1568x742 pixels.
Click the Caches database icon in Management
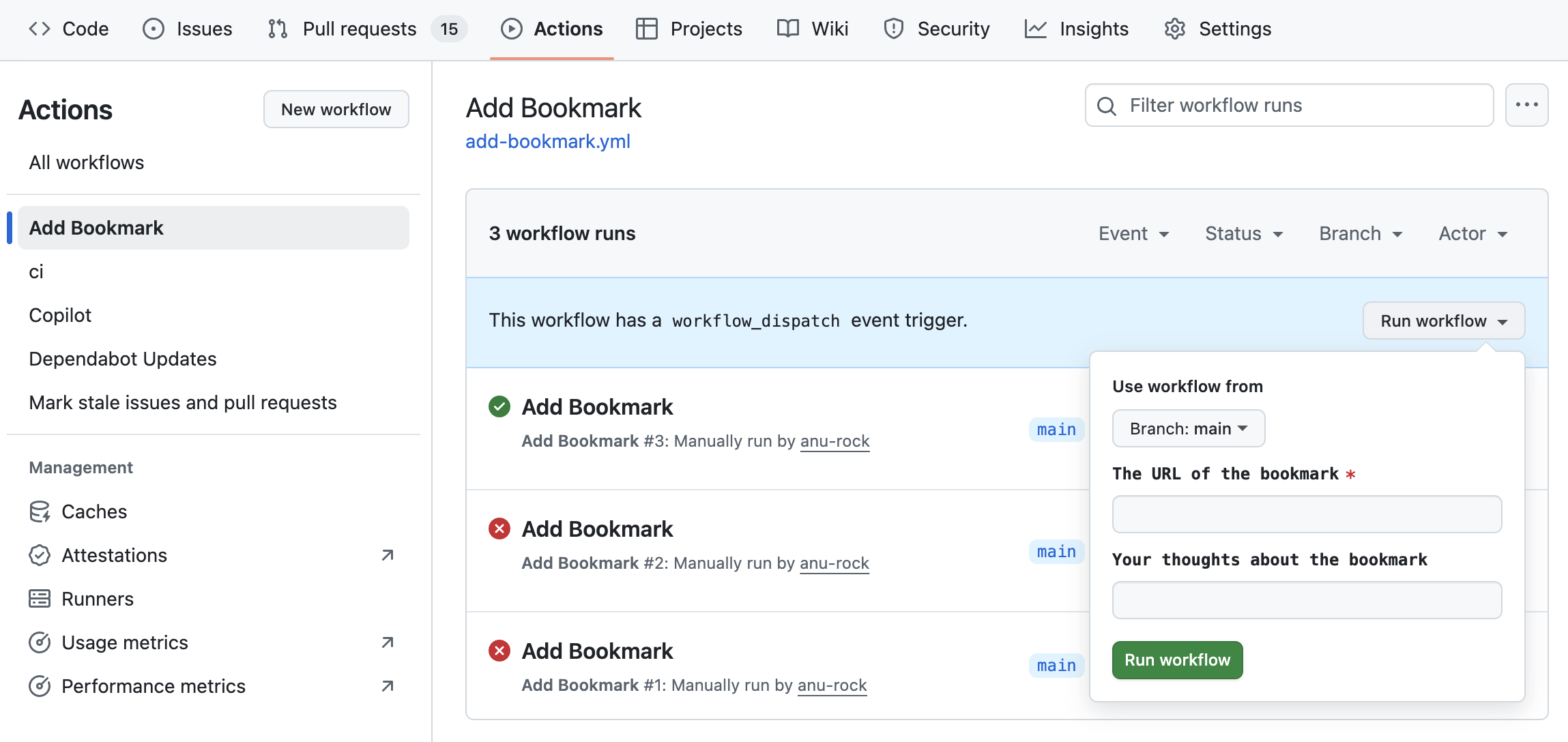point(40,511)
